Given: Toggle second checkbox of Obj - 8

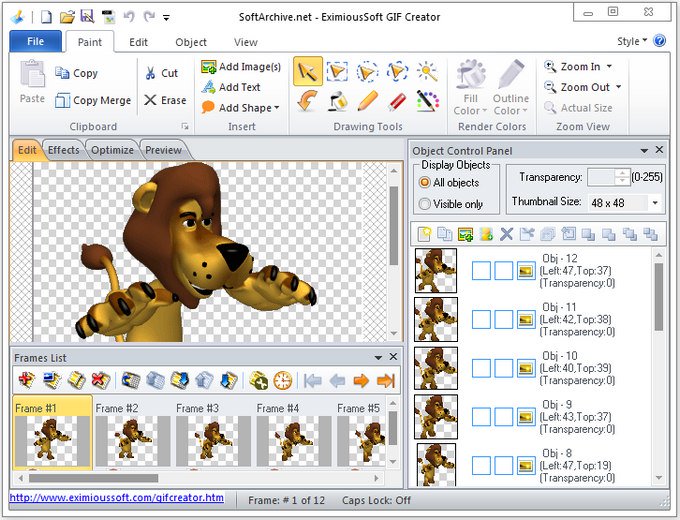Looking at the screenshot, I should (504, 466).
